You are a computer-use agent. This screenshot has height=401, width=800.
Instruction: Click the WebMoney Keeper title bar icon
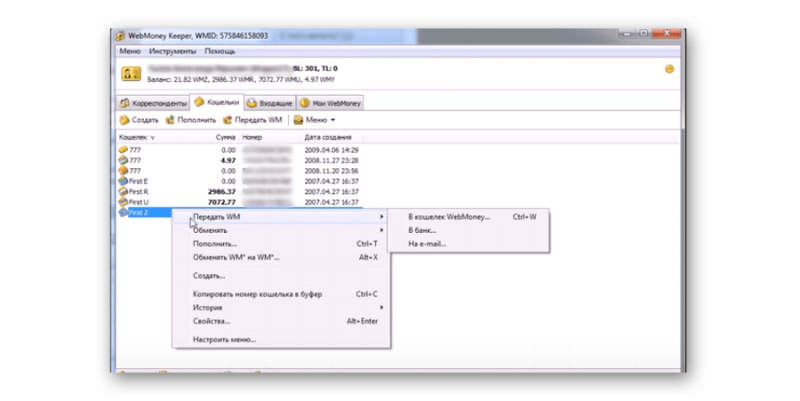(120, 36)
